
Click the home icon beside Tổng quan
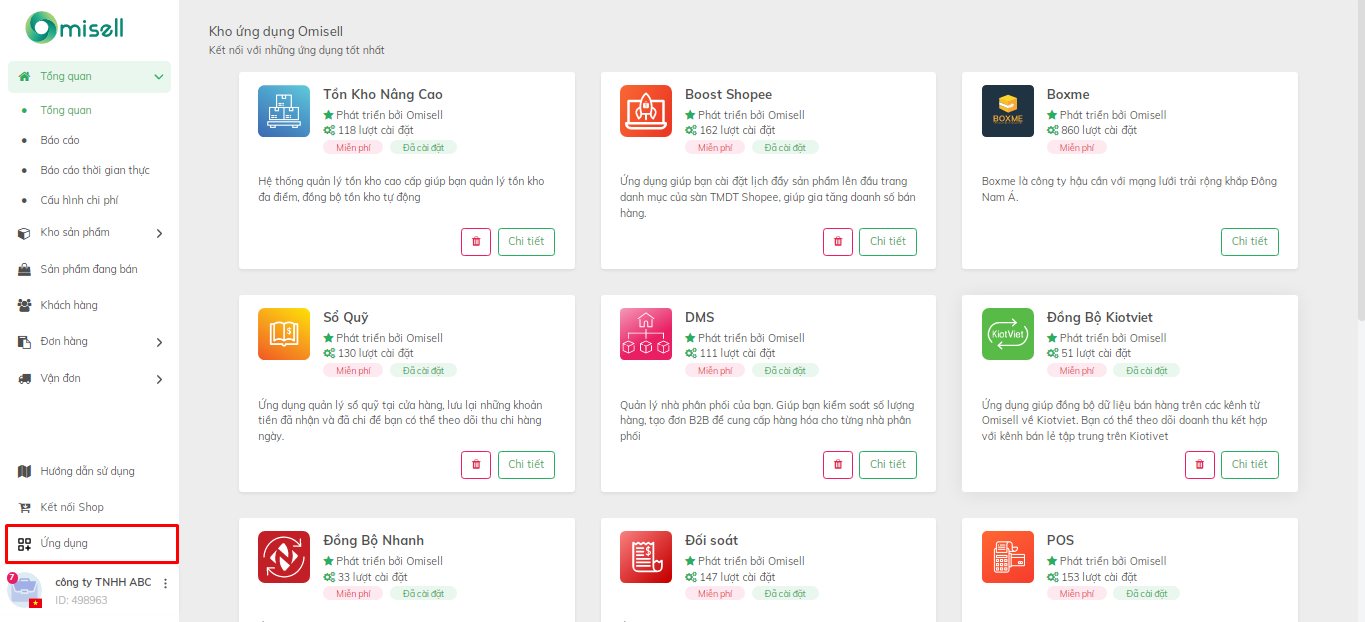(24, 77)
